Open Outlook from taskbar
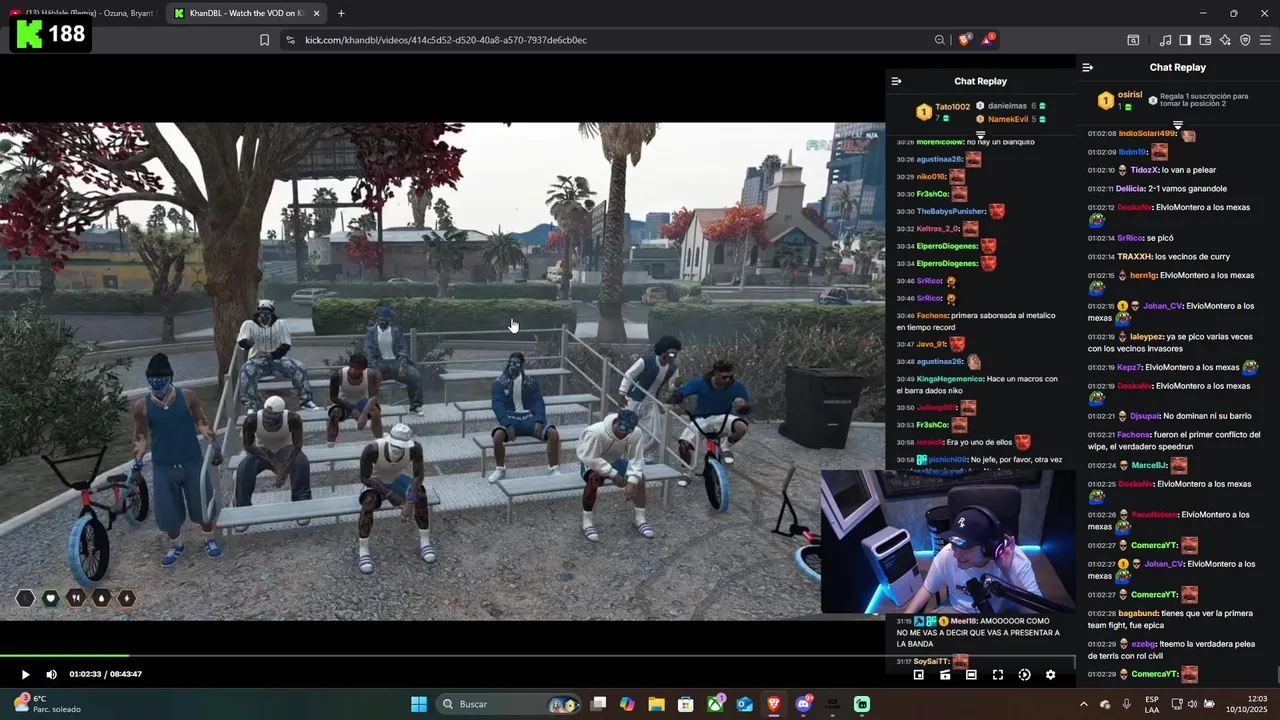 point(744,704)
